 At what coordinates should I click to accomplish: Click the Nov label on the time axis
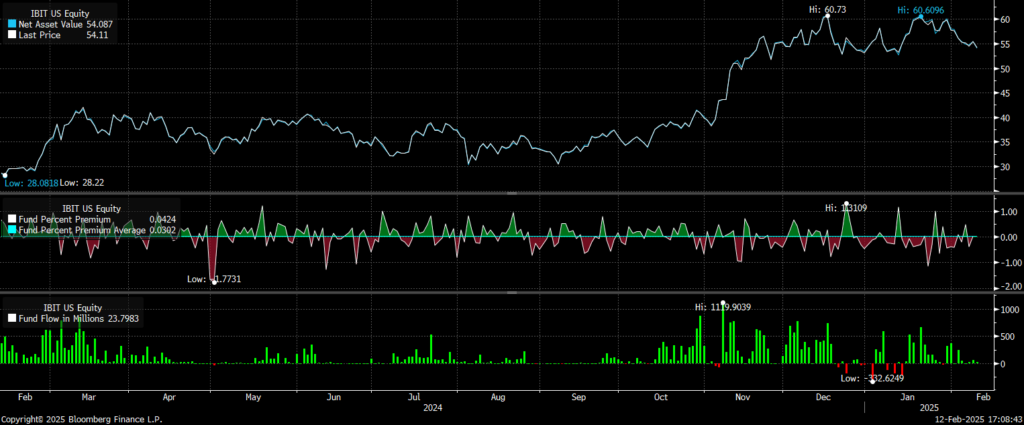pos(743,397)
